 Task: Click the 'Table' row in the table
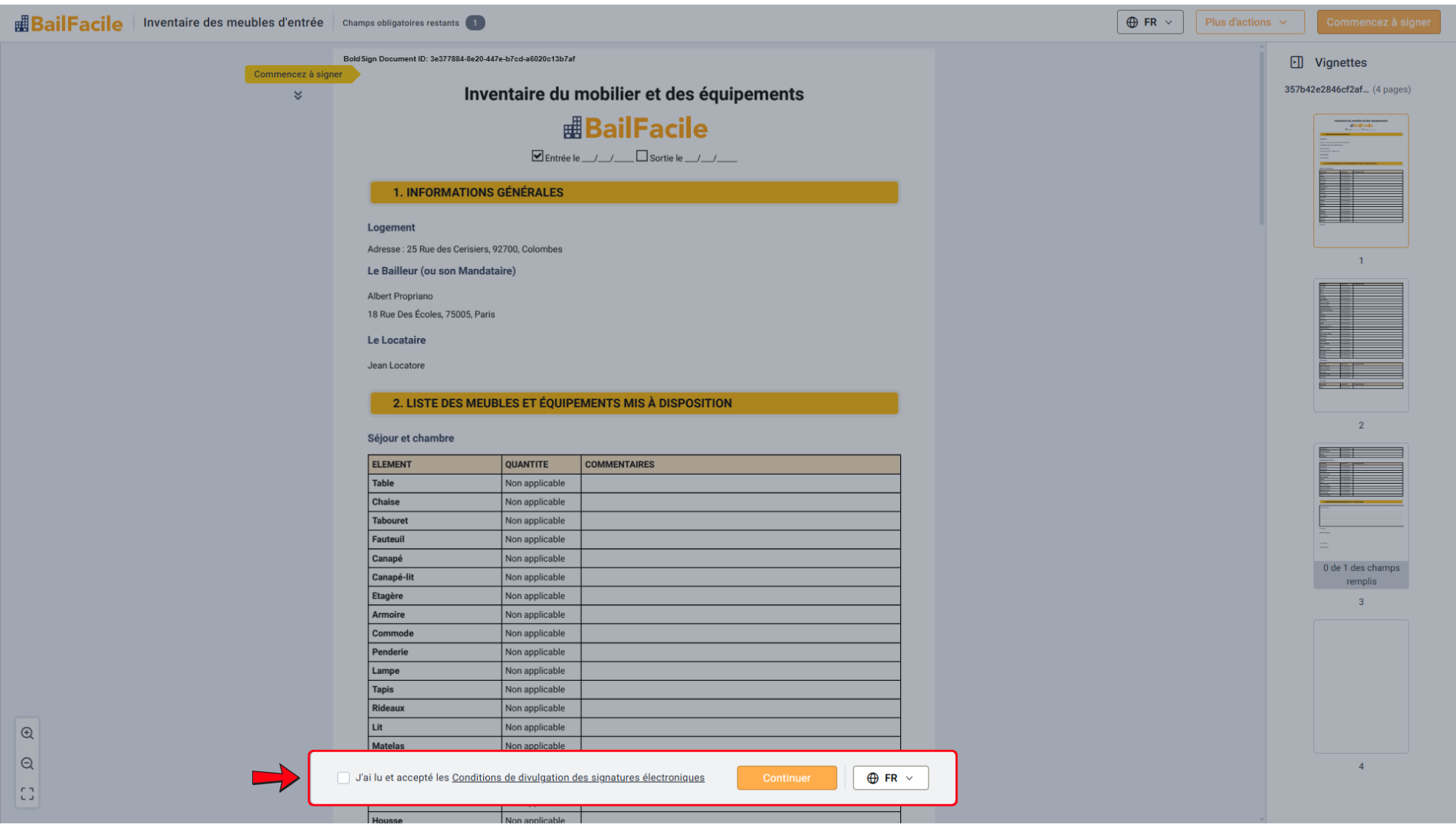(x=634, y=483)
